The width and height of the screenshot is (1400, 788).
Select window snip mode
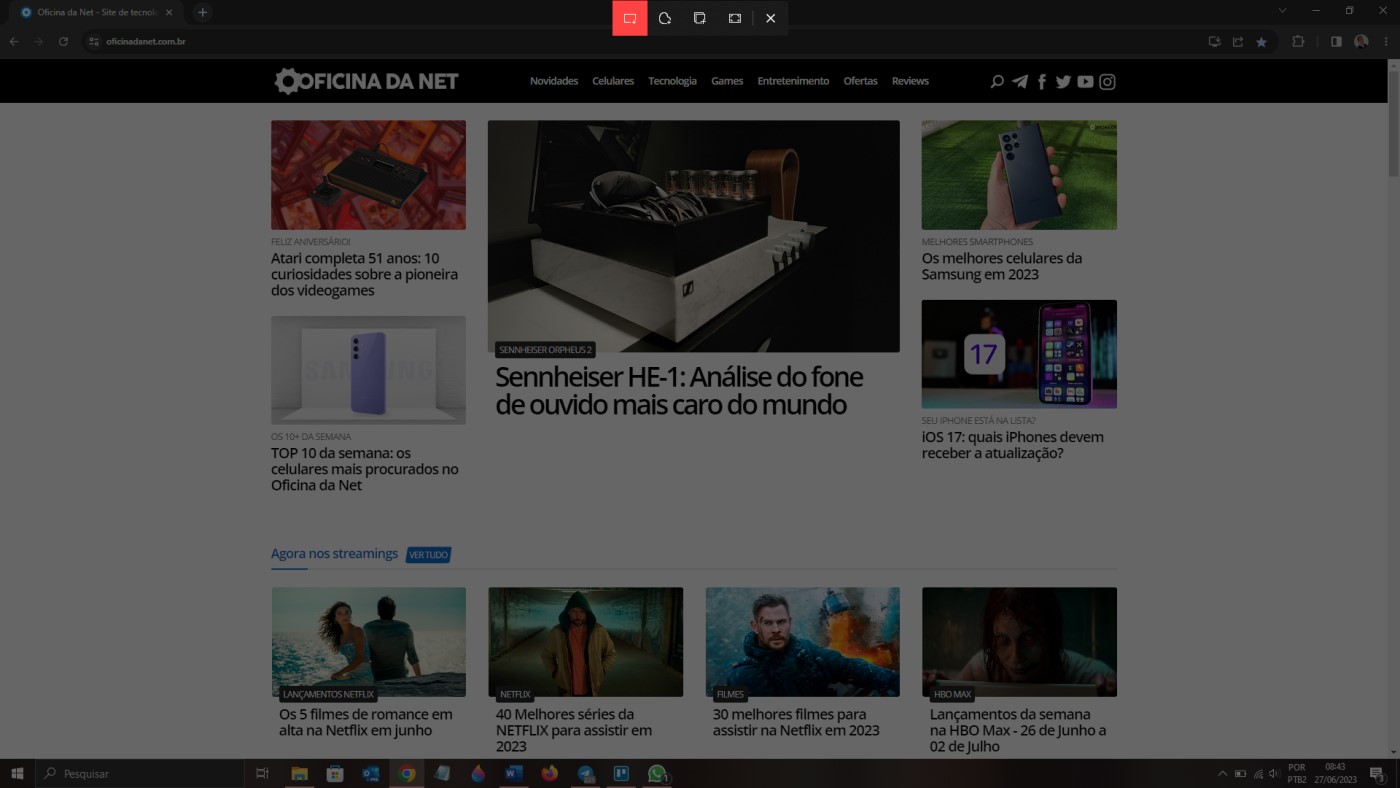click(699, 17)
